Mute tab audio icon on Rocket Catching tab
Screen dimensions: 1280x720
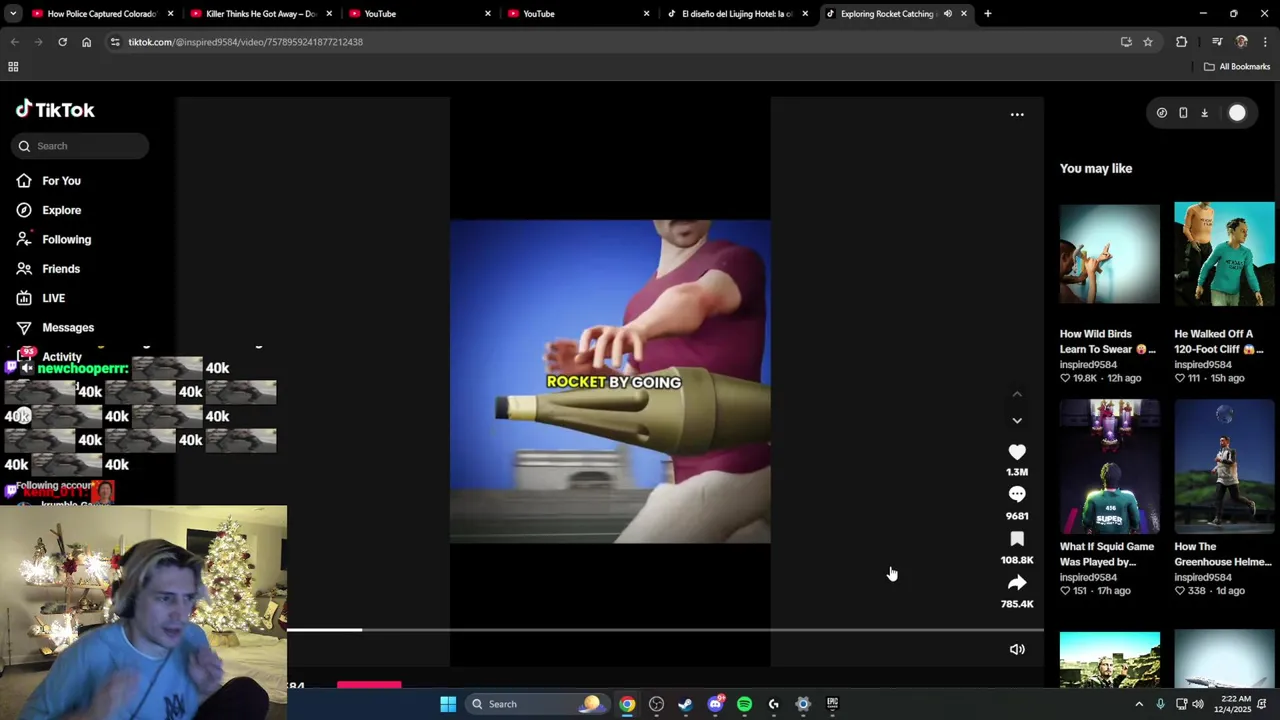coord(947,14)
